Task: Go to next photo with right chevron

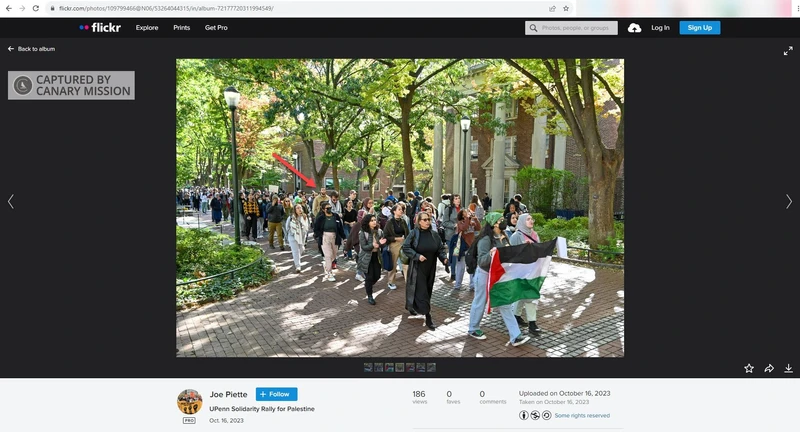Action: [789, 201]
